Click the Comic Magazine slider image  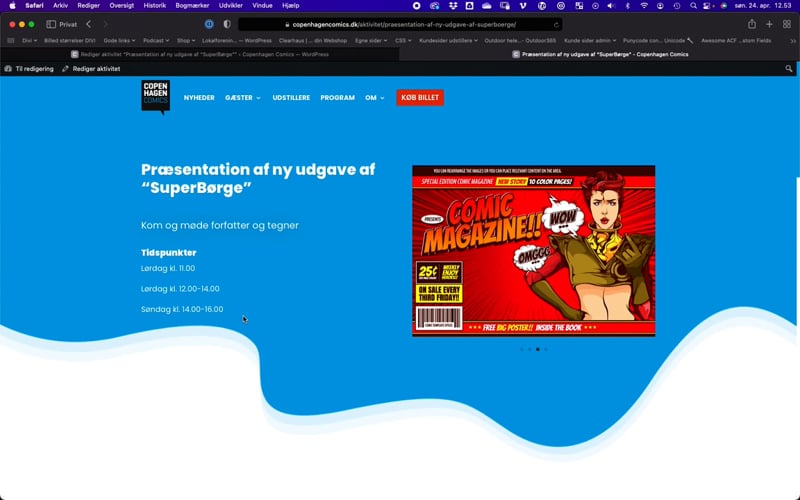534,251
